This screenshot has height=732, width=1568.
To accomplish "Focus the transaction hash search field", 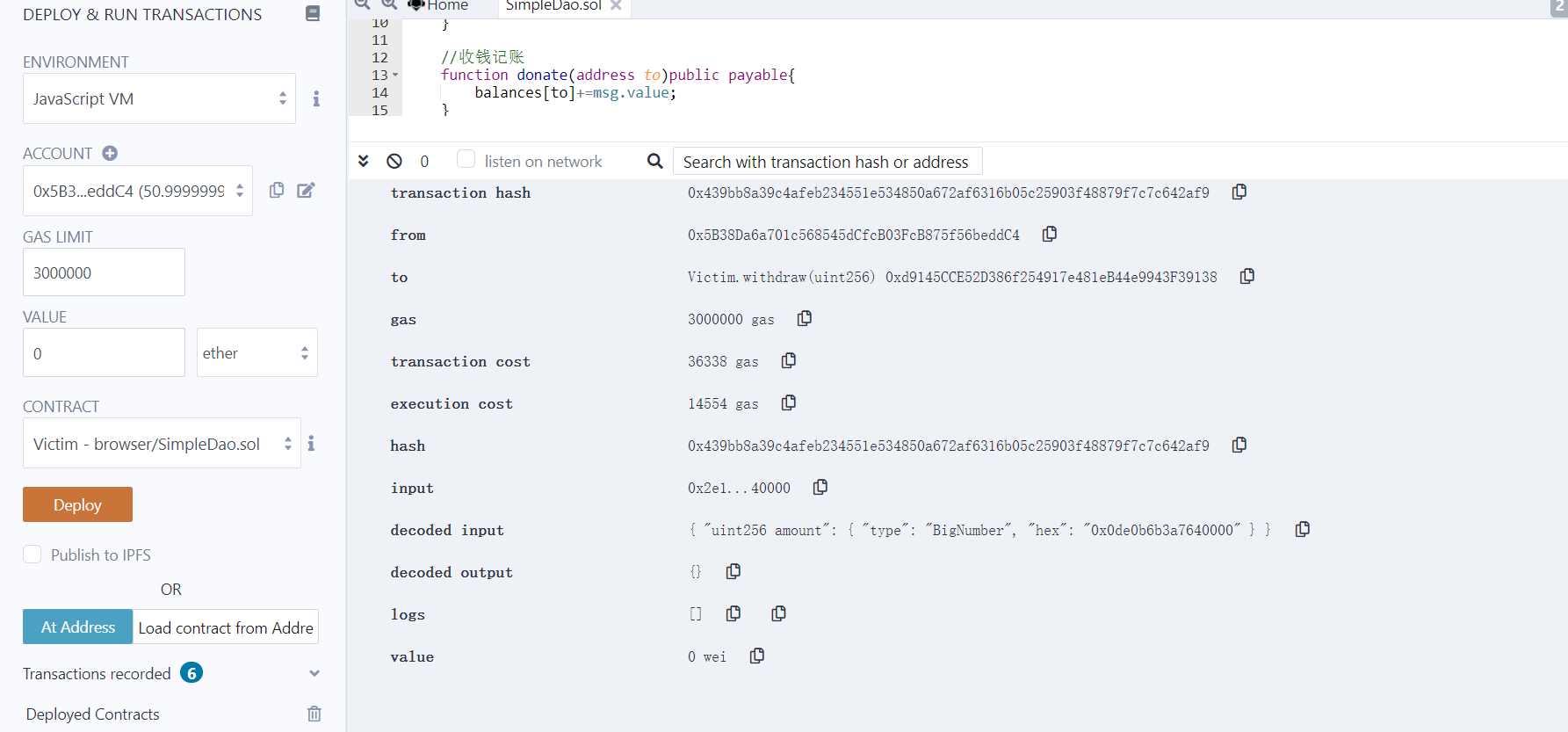I will pyautogui.click(x=827, y=162).
